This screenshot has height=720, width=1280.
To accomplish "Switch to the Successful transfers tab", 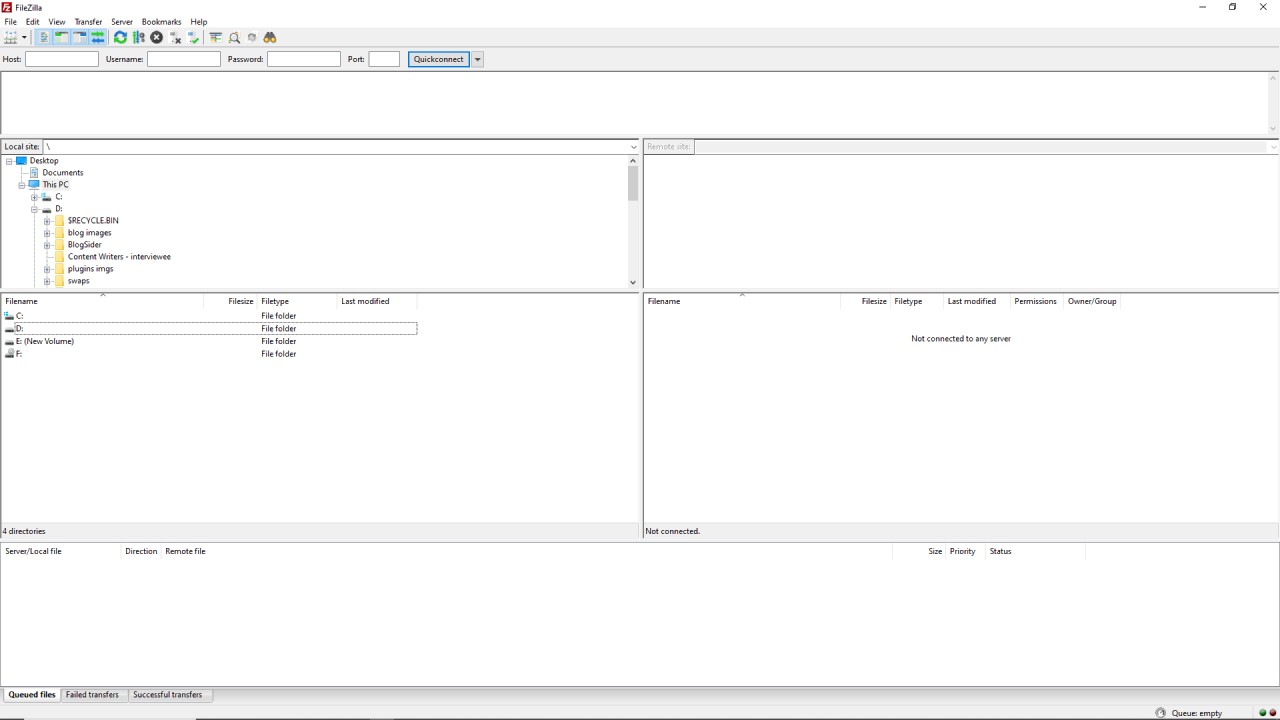I will 167,694.
